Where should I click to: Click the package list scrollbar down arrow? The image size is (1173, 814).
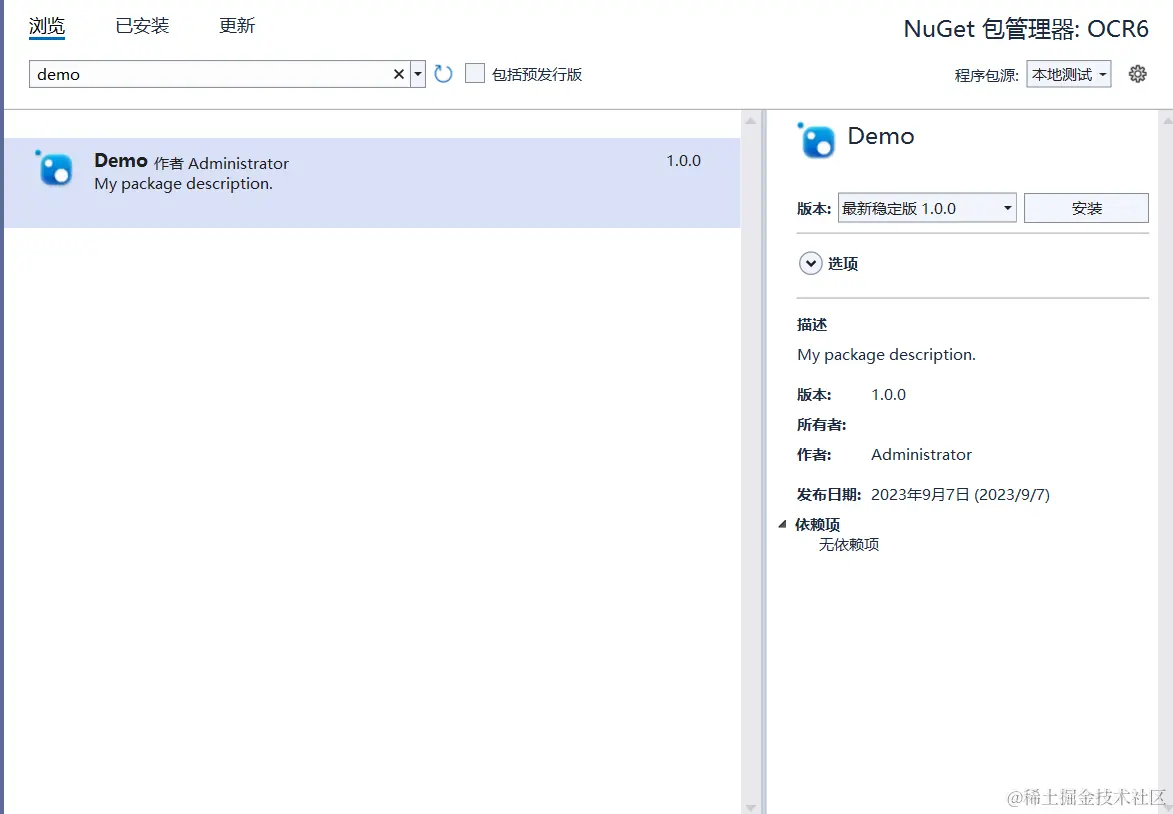pyautogui.click(x=751, y=807)
